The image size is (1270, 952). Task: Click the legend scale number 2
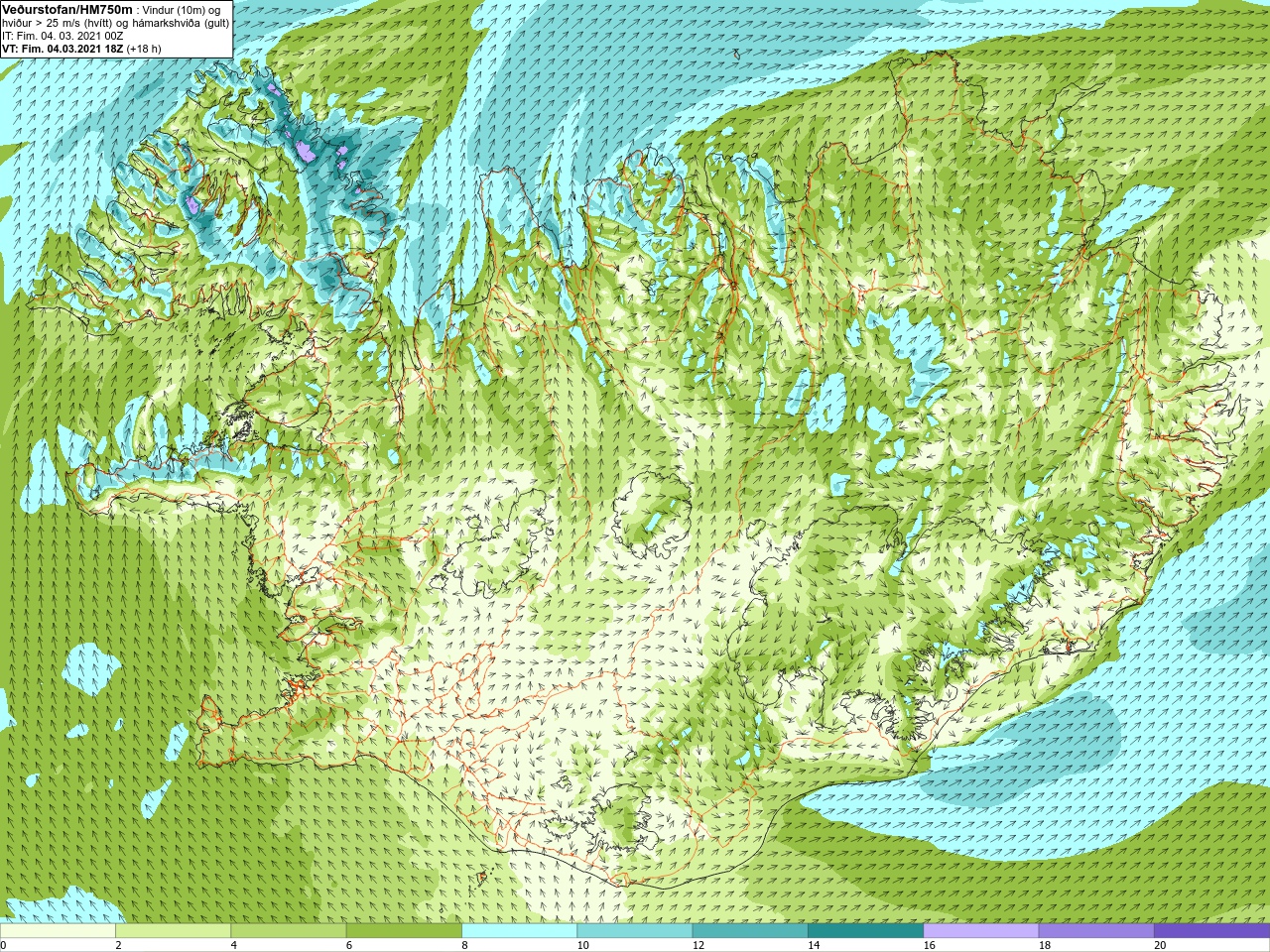[118, 945]
